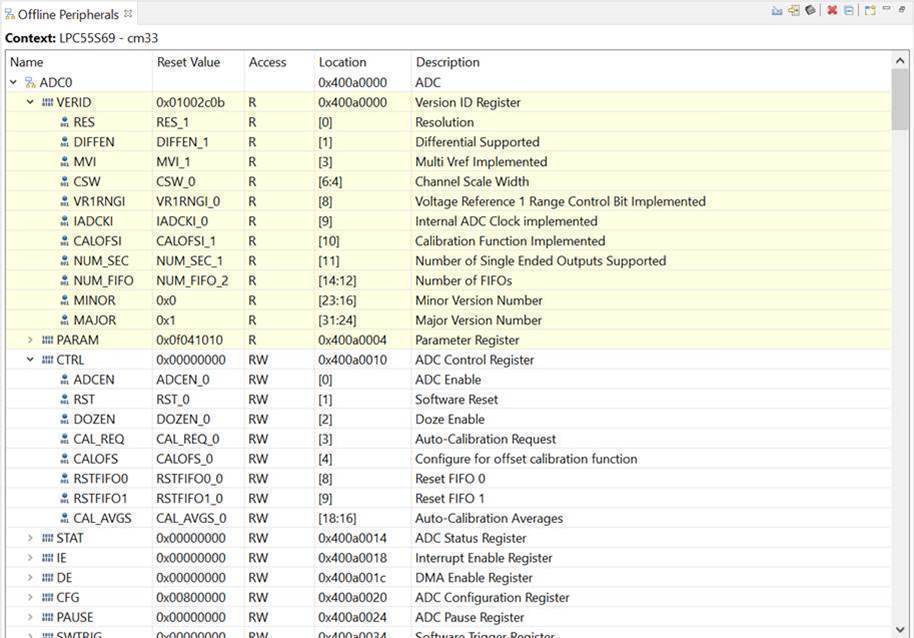Expand the STAT register node

(29, 538)
